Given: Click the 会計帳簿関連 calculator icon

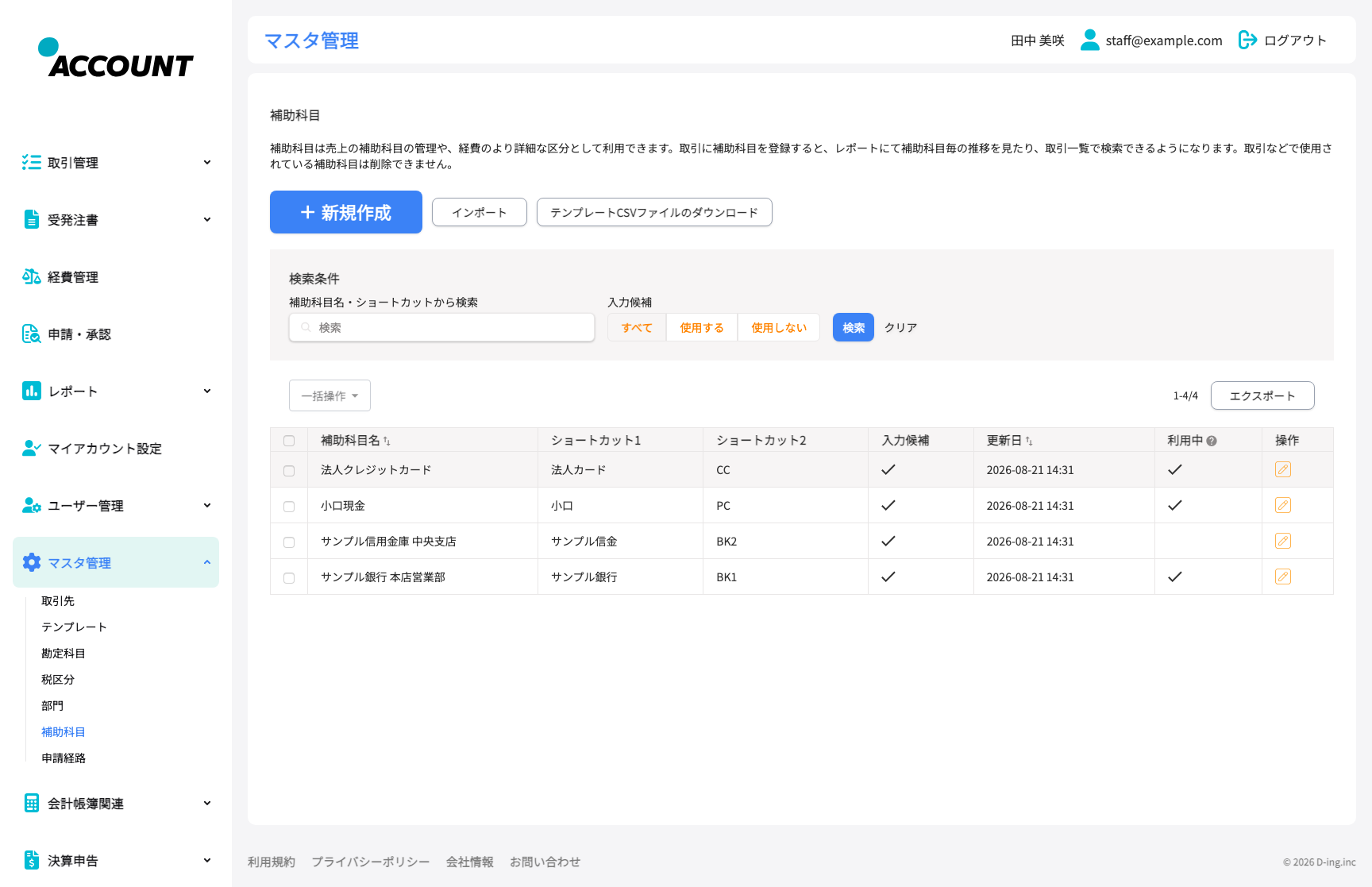Looking at the screenshot, I should coord(32,804).
